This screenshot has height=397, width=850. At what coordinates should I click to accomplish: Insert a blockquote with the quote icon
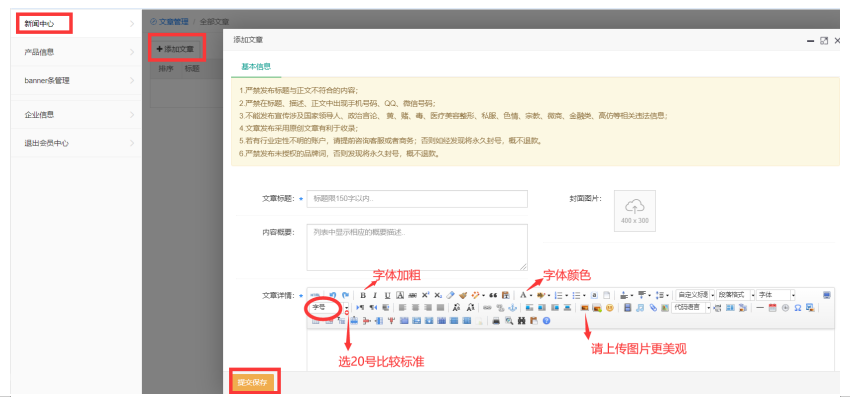click(x=493, y=295)
